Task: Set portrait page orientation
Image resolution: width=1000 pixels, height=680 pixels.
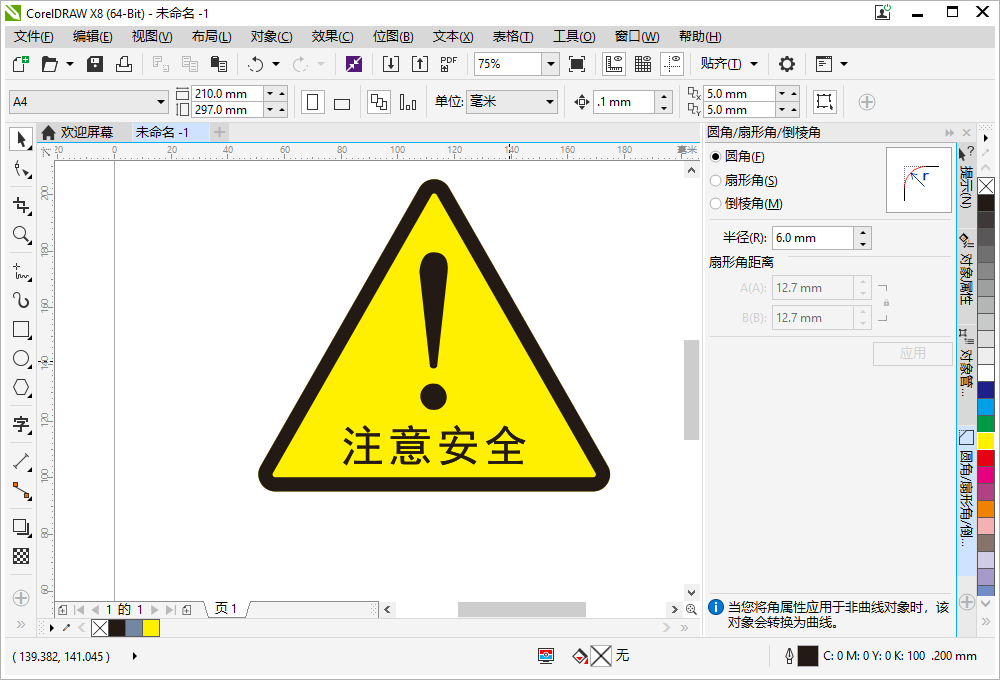Action: (312, 102)
